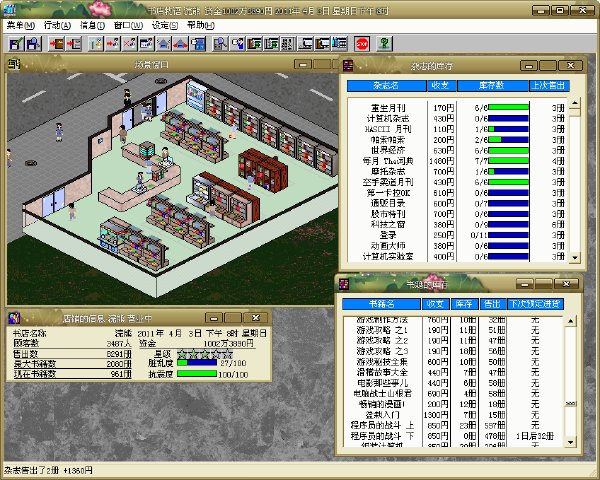Image resolution: width=600 pixels, height=480 pixels.
Task: Sort magazines by 杂志名 column header
Action: coord(386,86)
